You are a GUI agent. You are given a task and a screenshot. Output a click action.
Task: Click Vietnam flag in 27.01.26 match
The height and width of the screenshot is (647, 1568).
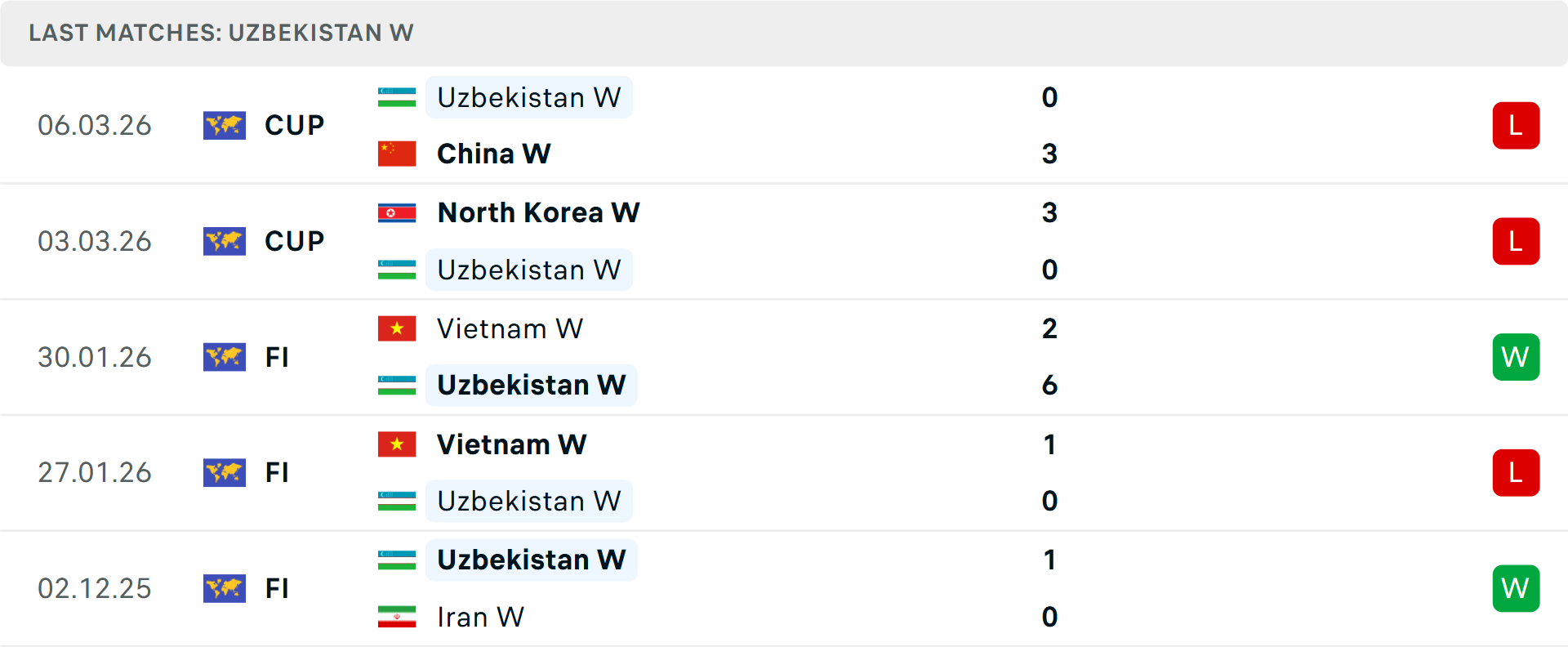point(397,444)
